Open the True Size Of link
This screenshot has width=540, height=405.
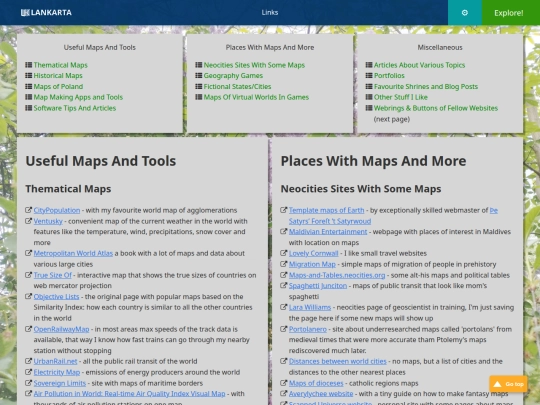pyautogui.click(x=53, y=275)
